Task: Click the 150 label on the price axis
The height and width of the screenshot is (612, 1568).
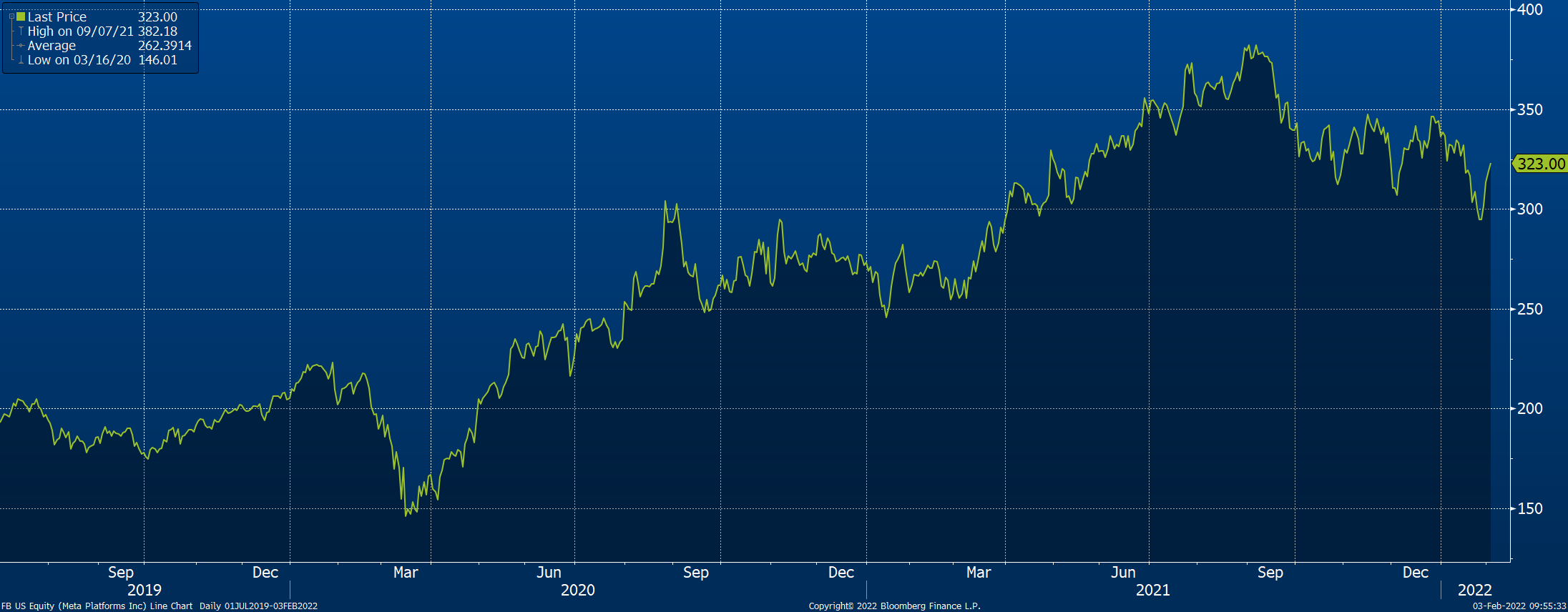Action: click(1529, 508)
